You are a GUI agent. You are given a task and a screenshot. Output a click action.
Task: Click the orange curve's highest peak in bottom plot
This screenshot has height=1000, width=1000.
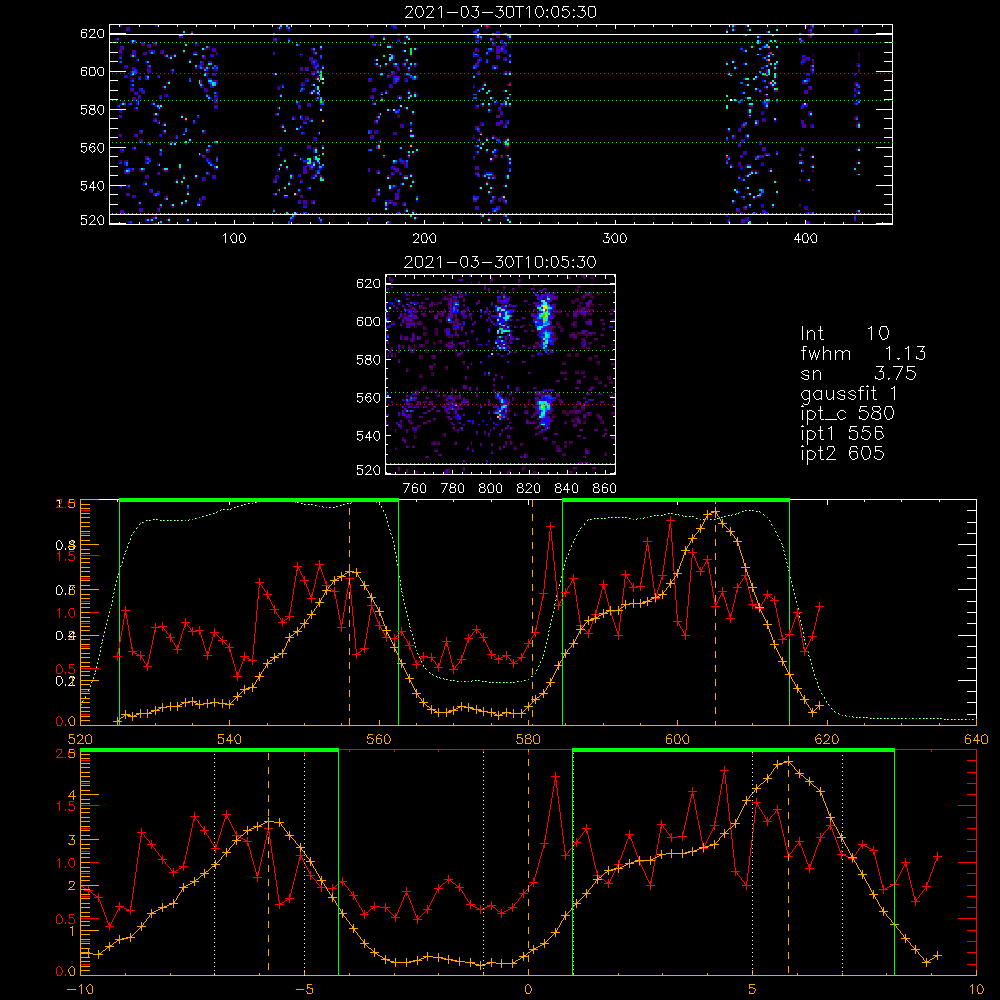pyautogui.click(x=789, y=761)
